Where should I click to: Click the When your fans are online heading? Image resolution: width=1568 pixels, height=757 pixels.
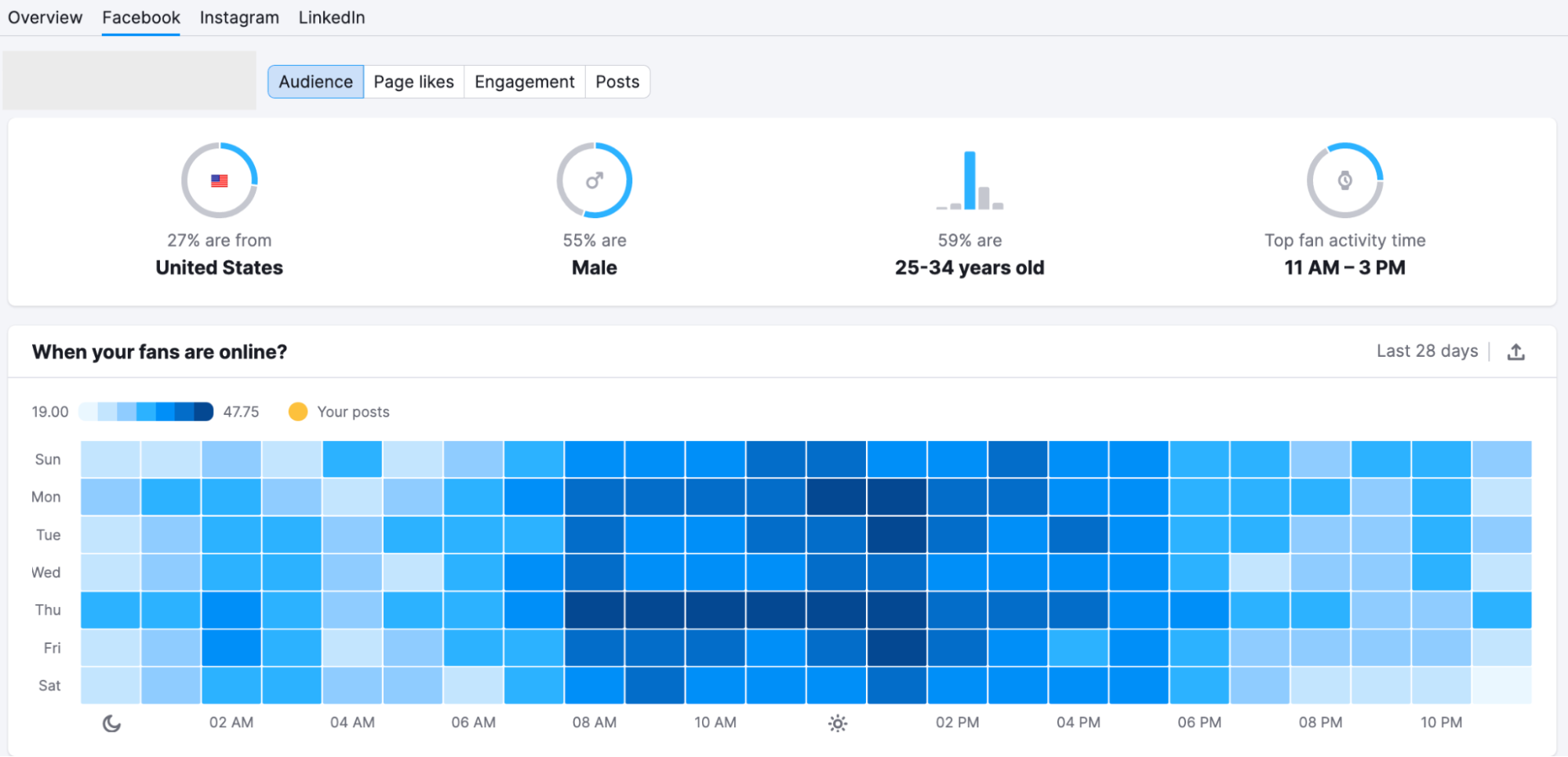coord(158,351)
